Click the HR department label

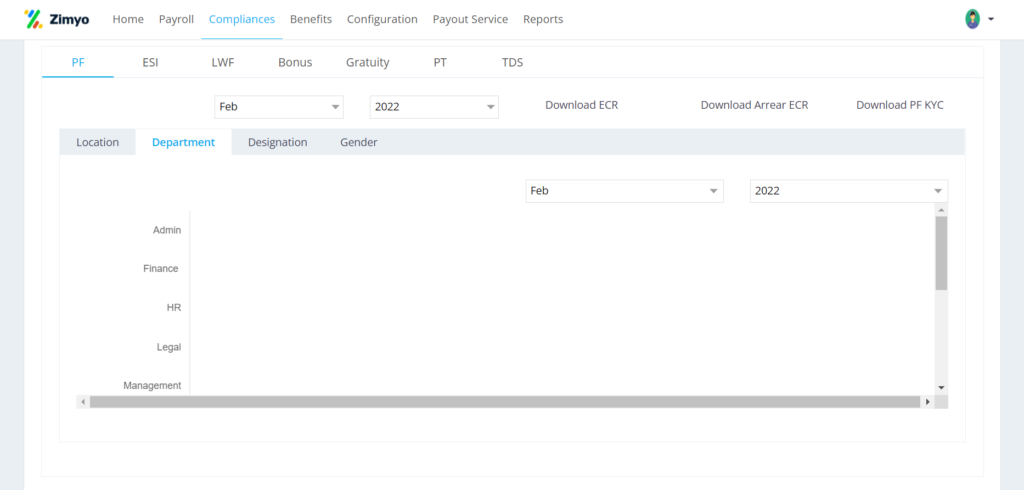click(x=174, y=307)
